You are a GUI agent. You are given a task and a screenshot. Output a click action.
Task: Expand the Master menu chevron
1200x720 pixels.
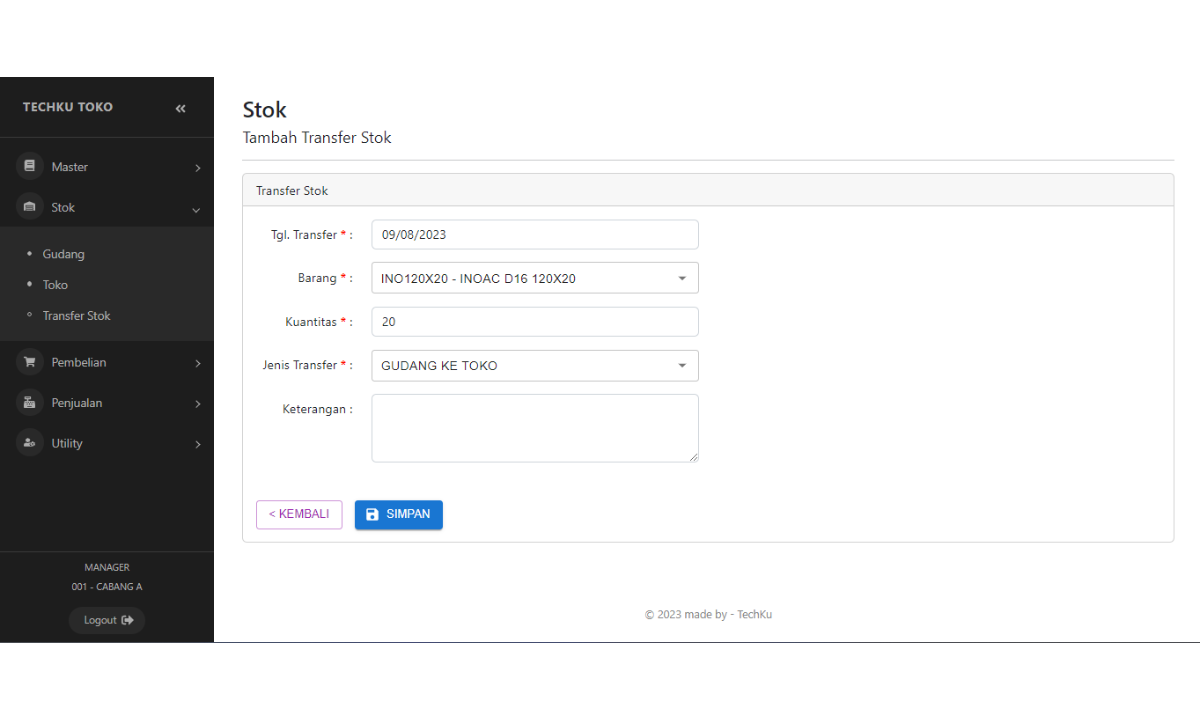tap(197, 168)
